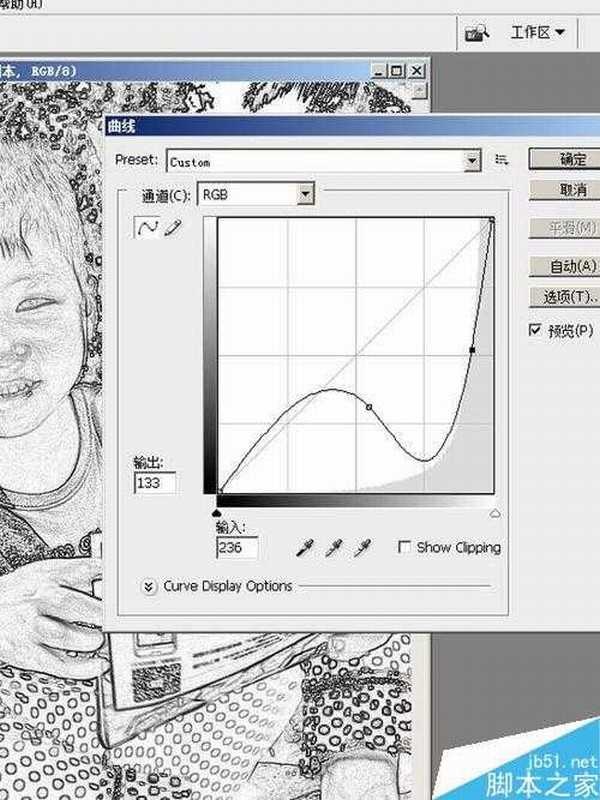This screenshot has width=600, height=800.
Task: Select the pencil draw-curve tool
Action: (x=173, y=228)
